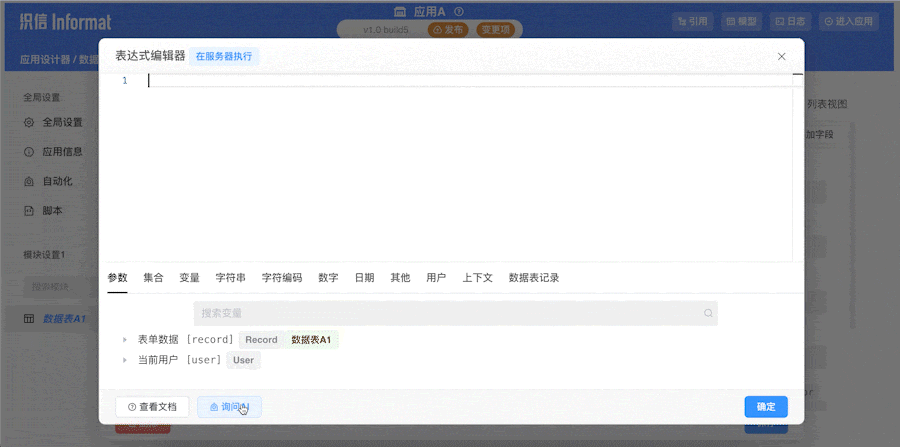The height and width of the screenshot is (447, 900).
Task: Click the help icon beside 应用A title
Action: (x=458, y=12)
